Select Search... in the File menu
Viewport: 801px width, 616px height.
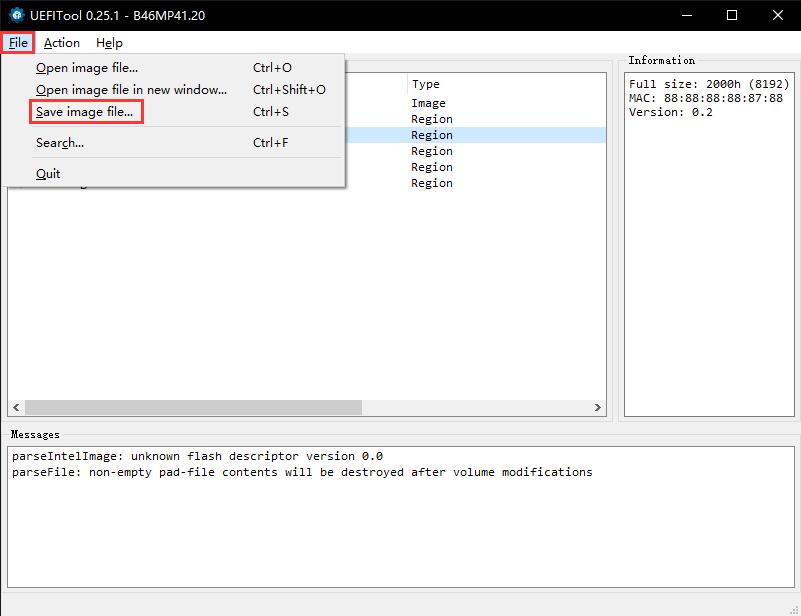click(x=60, y=143)
